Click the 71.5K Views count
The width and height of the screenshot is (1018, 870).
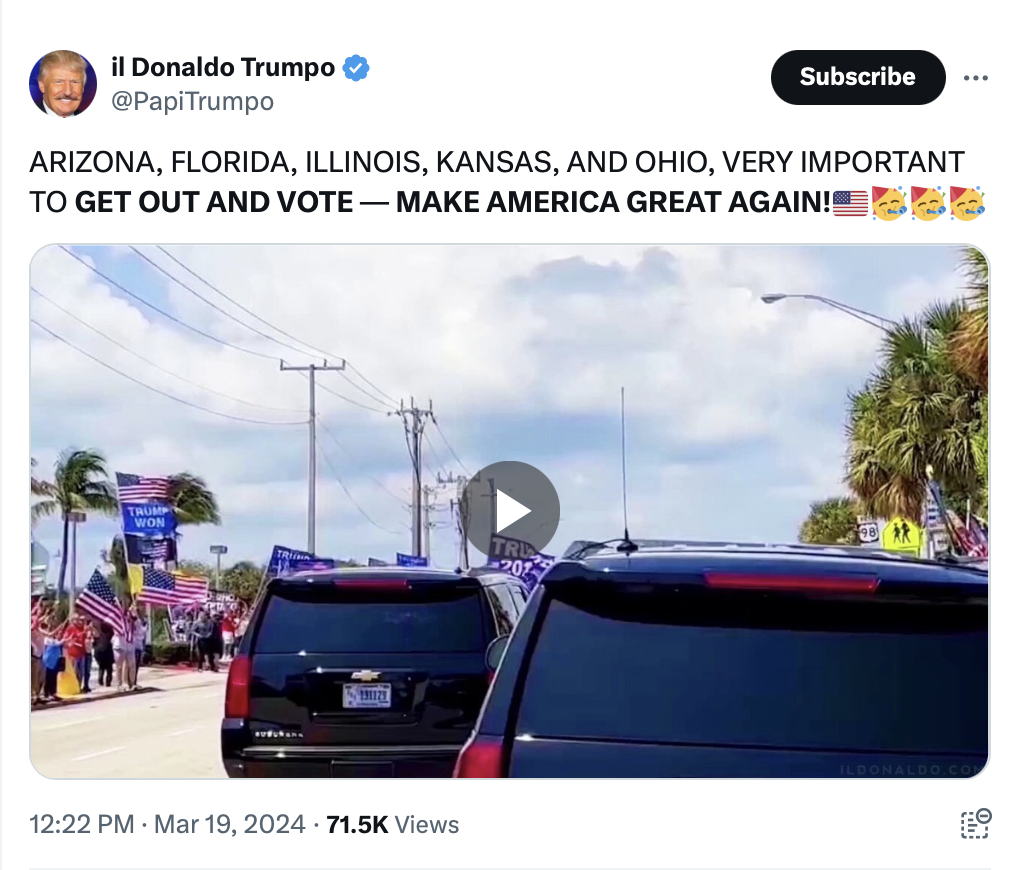393,825
